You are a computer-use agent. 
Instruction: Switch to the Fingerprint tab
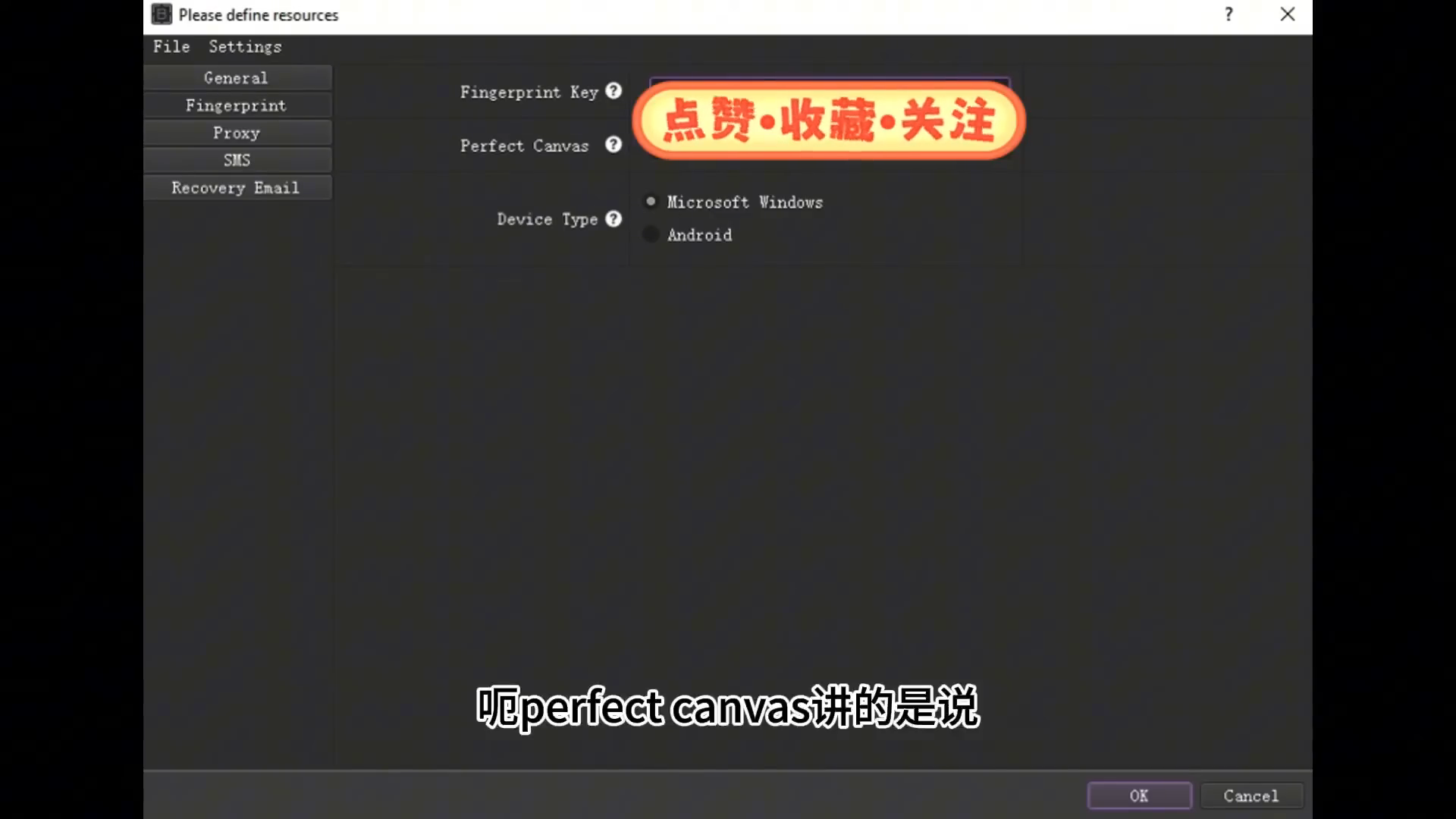[x=237, y=105]
